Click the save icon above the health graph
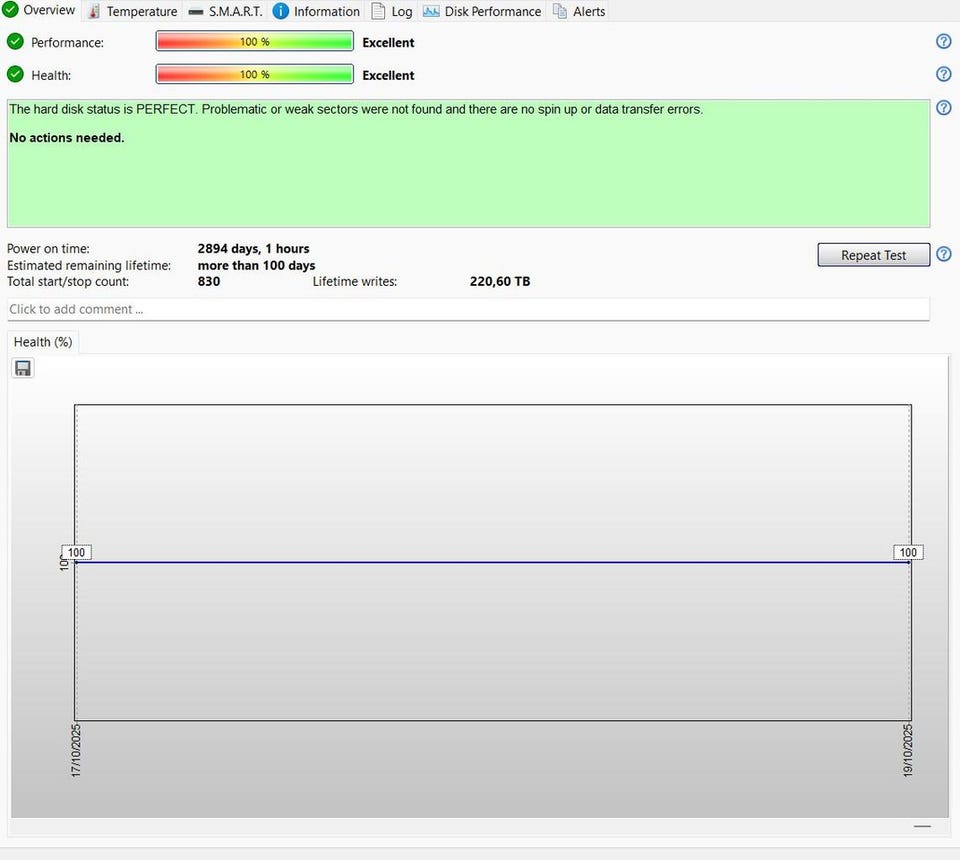This screenshot has height=860, width=960. coord(23,368)
